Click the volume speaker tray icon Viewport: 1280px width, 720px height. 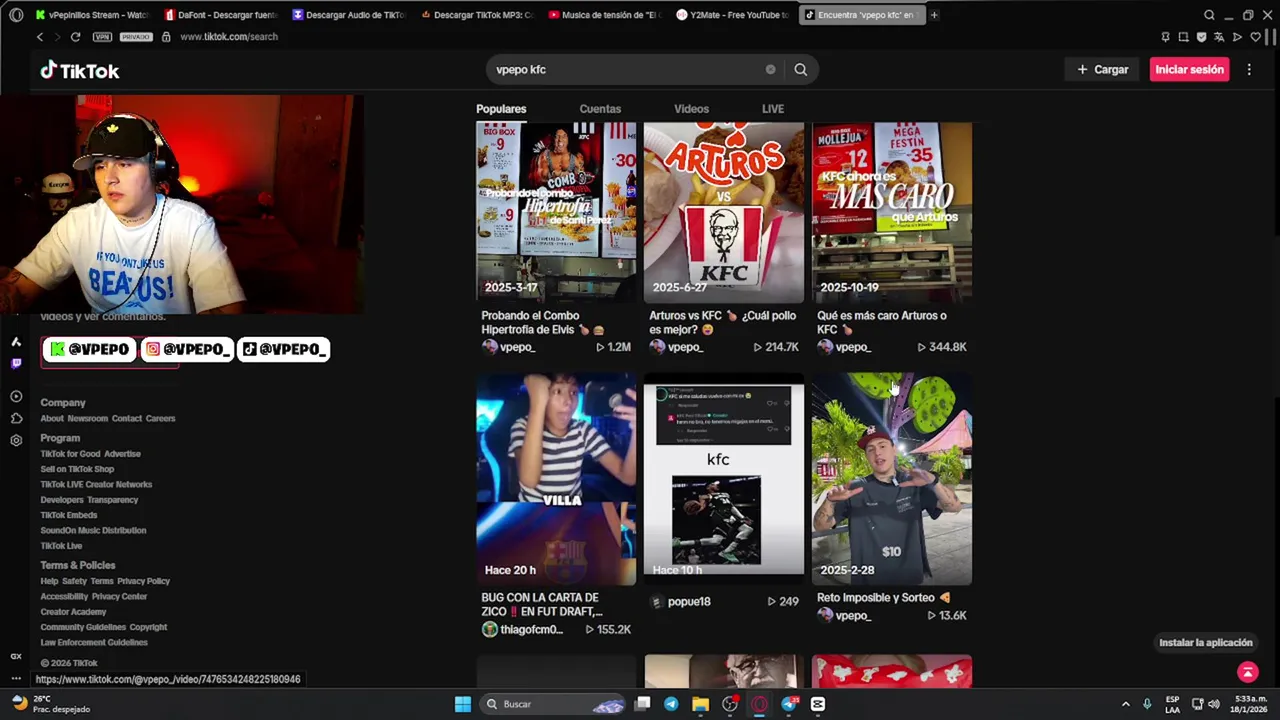(1213, 704)
